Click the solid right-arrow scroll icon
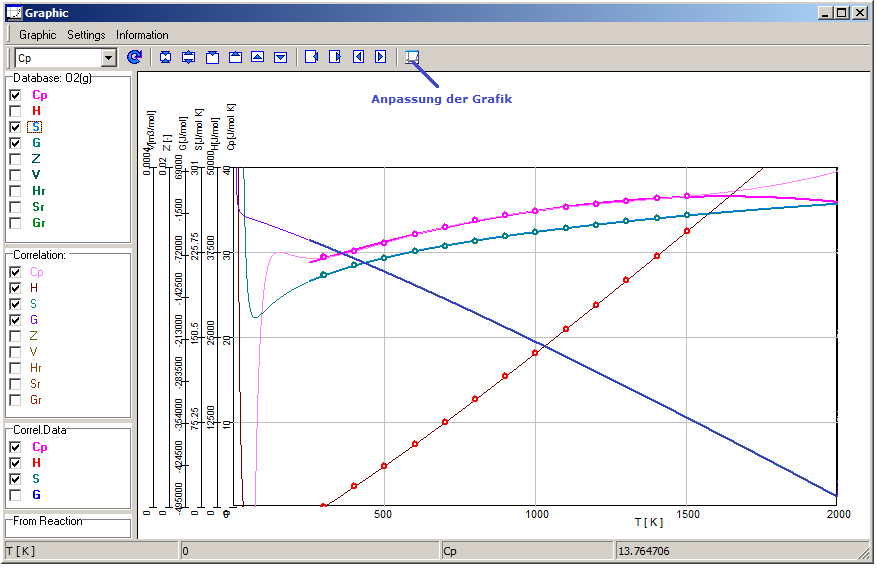The width and height of the screenshot is (877, 568). pos(381,57)
